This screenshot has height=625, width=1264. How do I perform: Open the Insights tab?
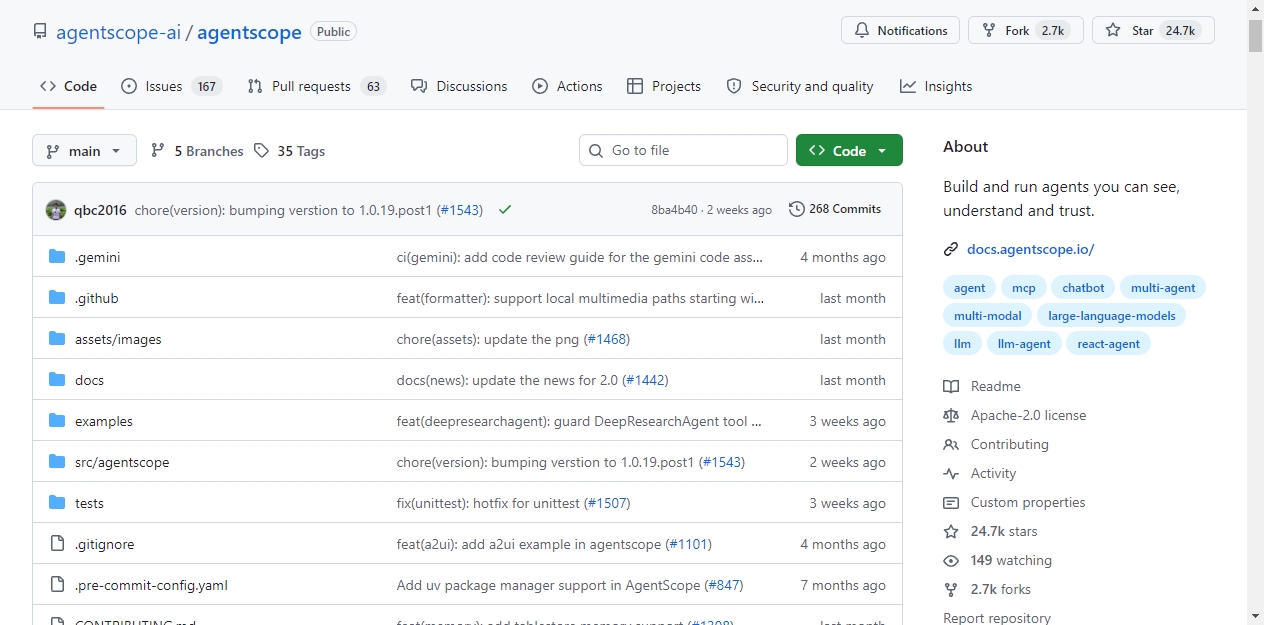936,86
